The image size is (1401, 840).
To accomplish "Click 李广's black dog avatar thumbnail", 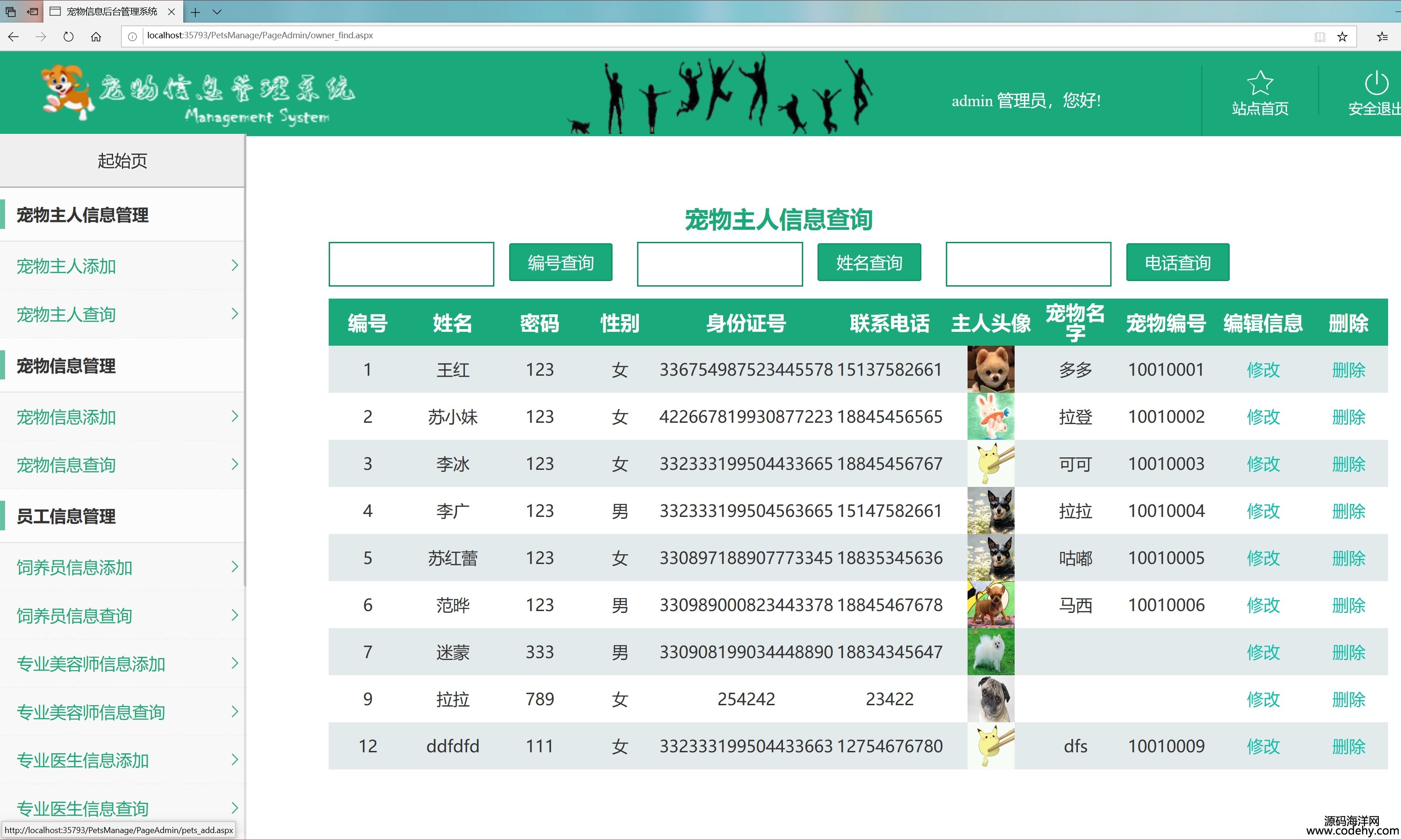I will (991, 510).
